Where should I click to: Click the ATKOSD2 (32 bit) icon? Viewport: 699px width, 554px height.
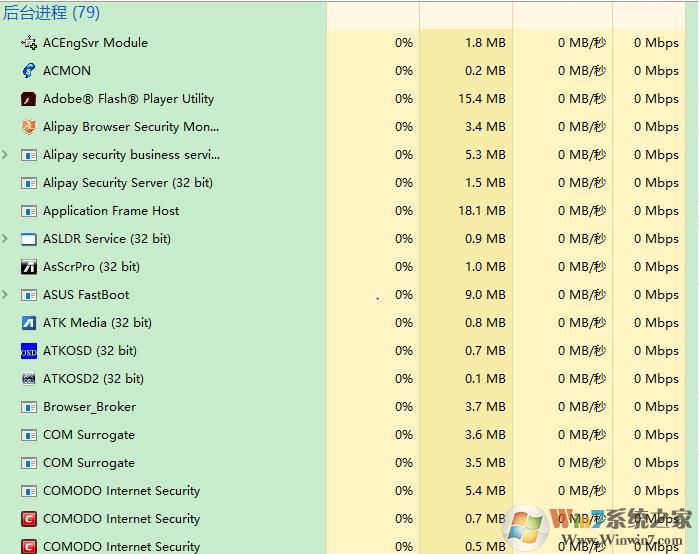click(29, 379)
